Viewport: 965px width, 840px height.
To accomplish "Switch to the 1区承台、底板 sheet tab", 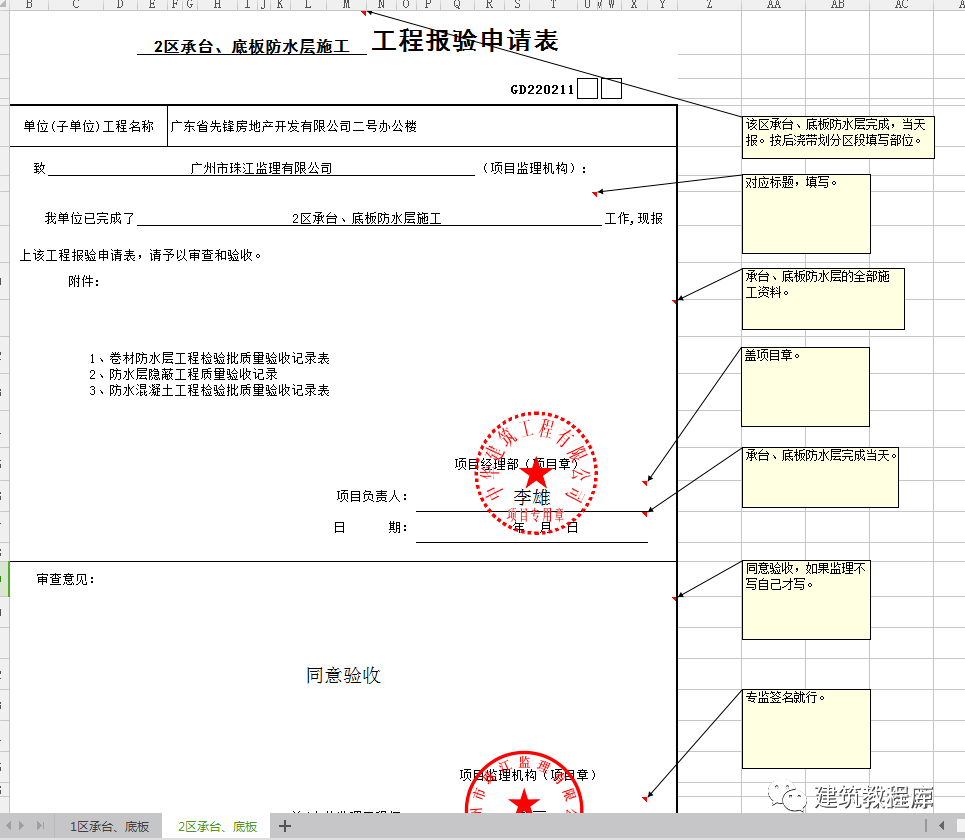I will coord(109,826).
